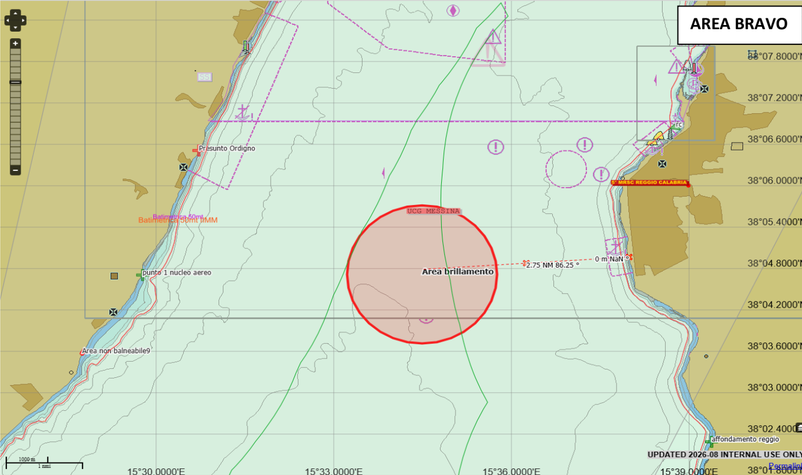Screen dimensions: 802x475
Task: Click warning triangle beacon on top green route
Action: [493, 37]
